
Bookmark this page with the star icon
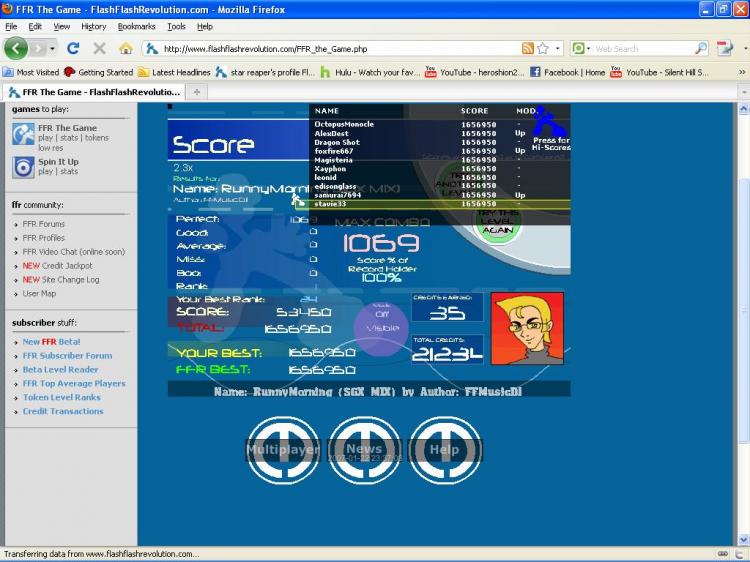543,48
